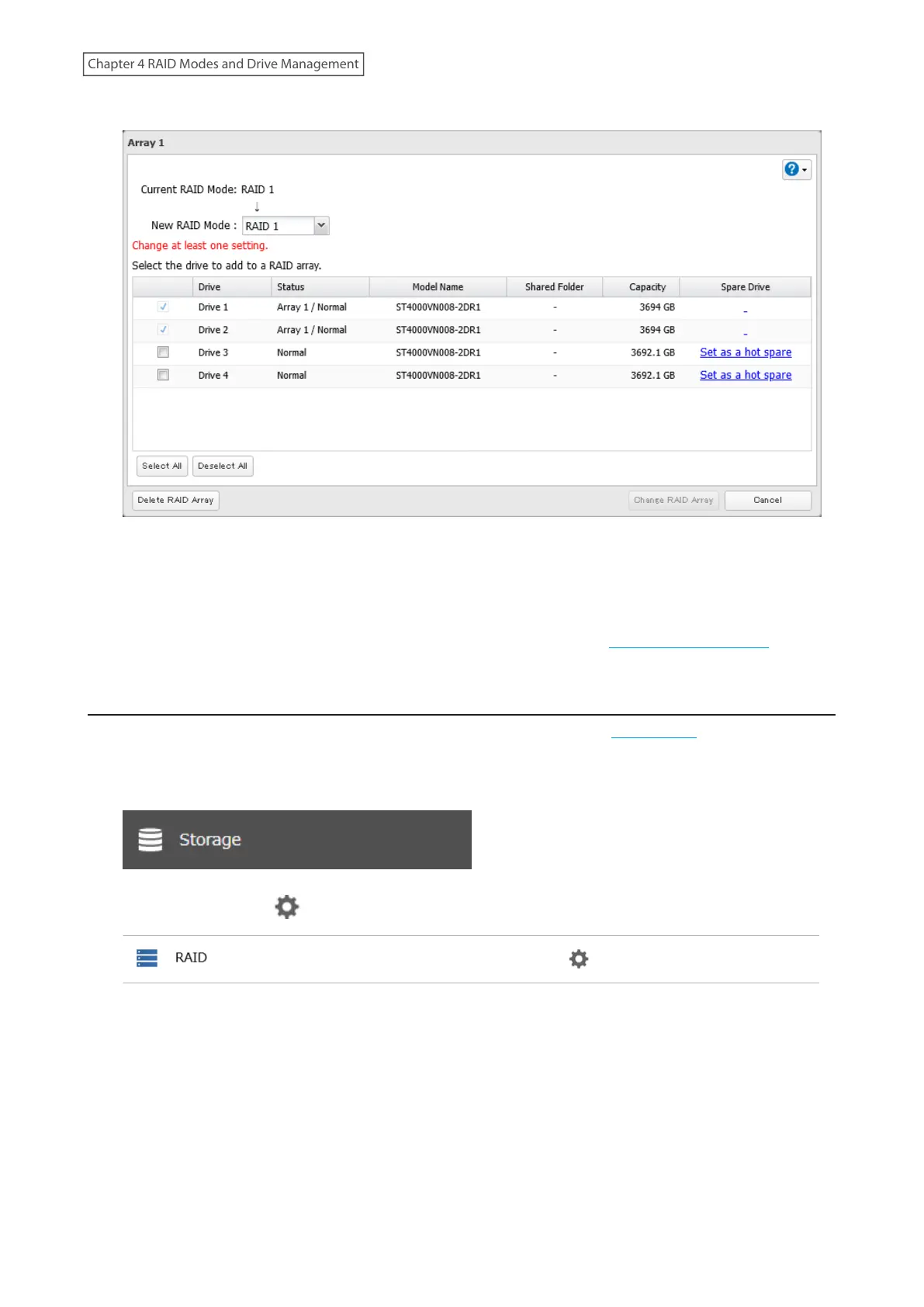Click 'Array 1 / Normal' status of Drive 1
924x1307 pixels.
pos(312,307)
